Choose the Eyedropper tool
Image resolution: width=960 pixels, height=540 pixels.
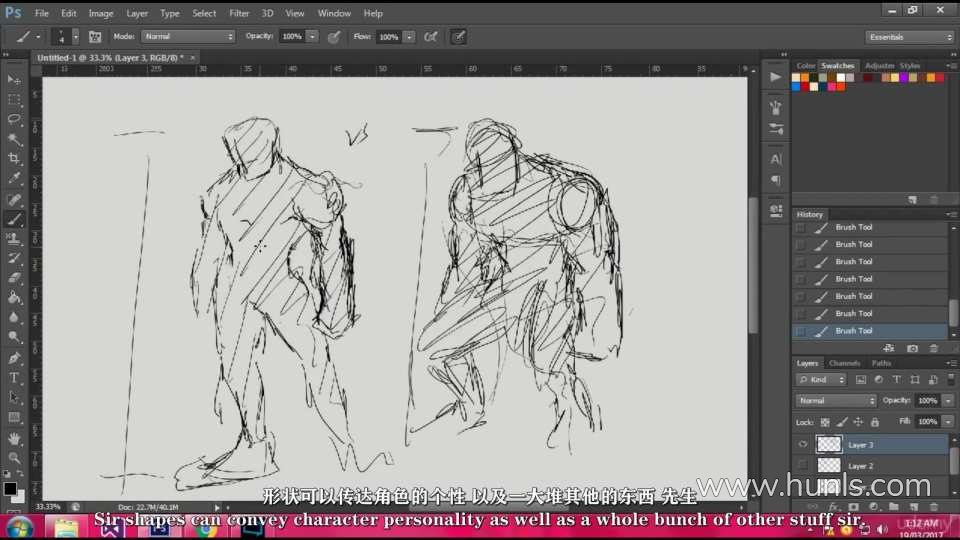coord(14,179)
